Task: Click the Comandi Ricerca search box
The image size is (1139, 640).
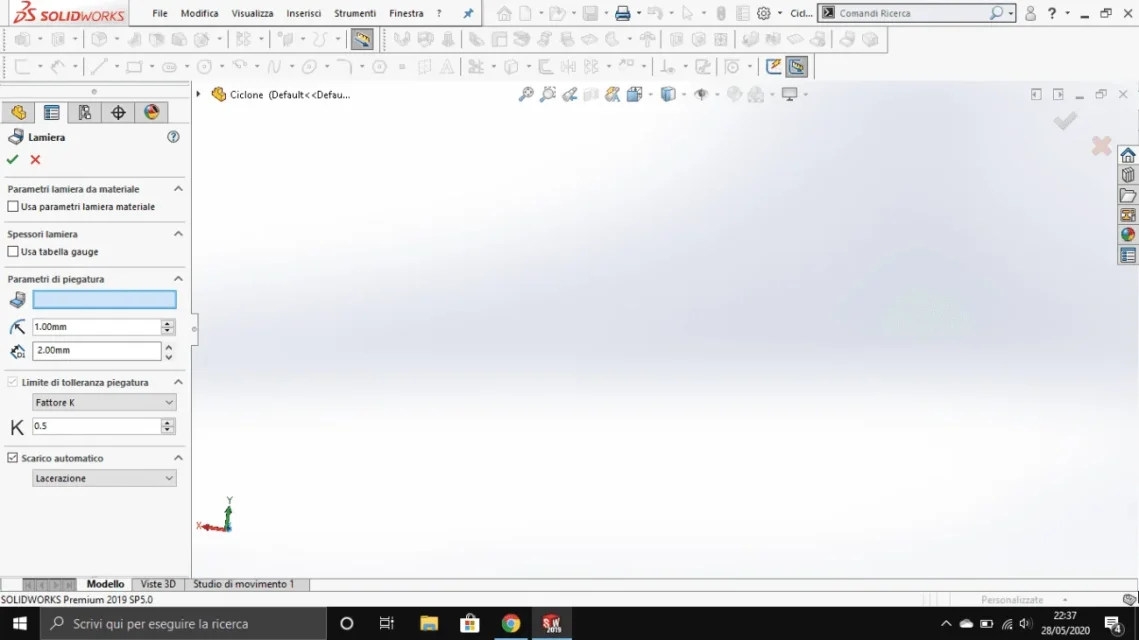Action: (x=912, y=13)
